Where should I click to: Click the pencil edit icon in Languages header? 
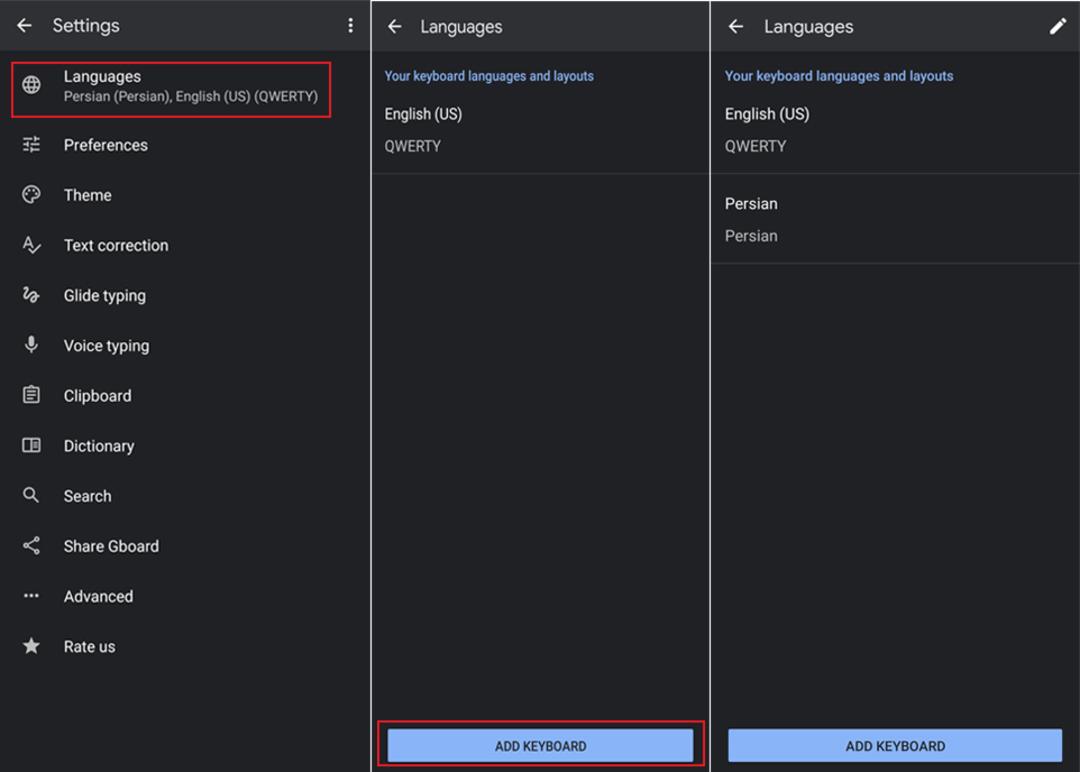coord(1057,27)
